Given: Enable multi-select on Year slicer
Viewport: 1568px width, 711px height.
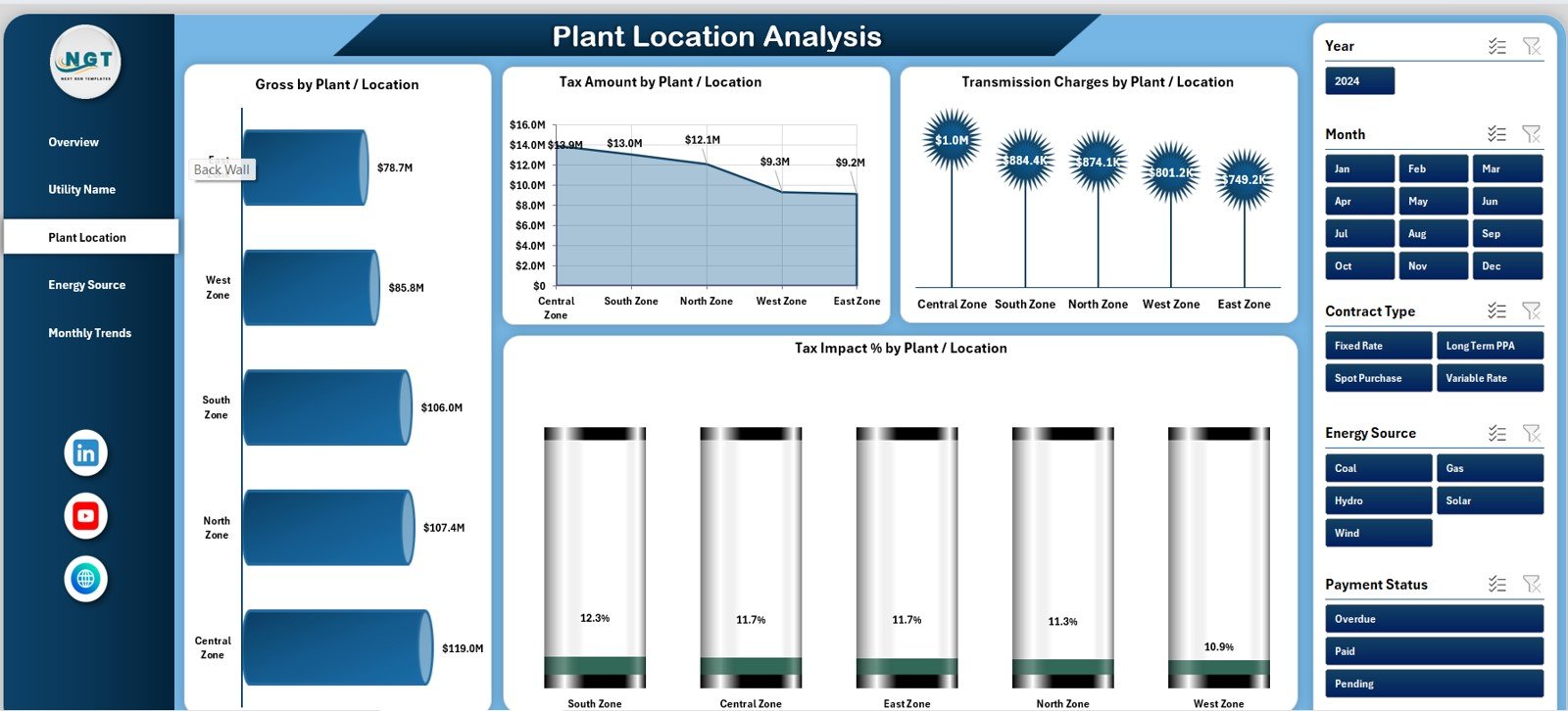Looking at the screenshot, I should click(1496, 46).
